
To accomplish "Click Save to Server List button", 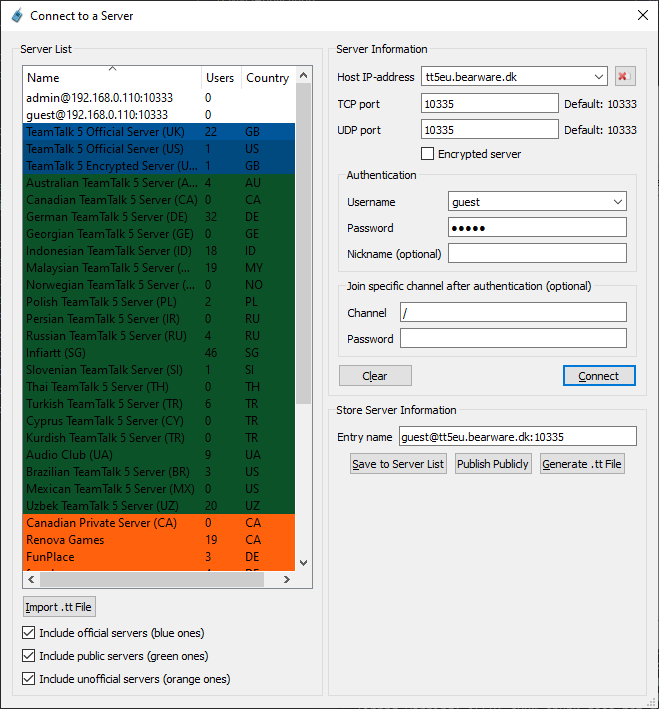I will coord(398,464).
